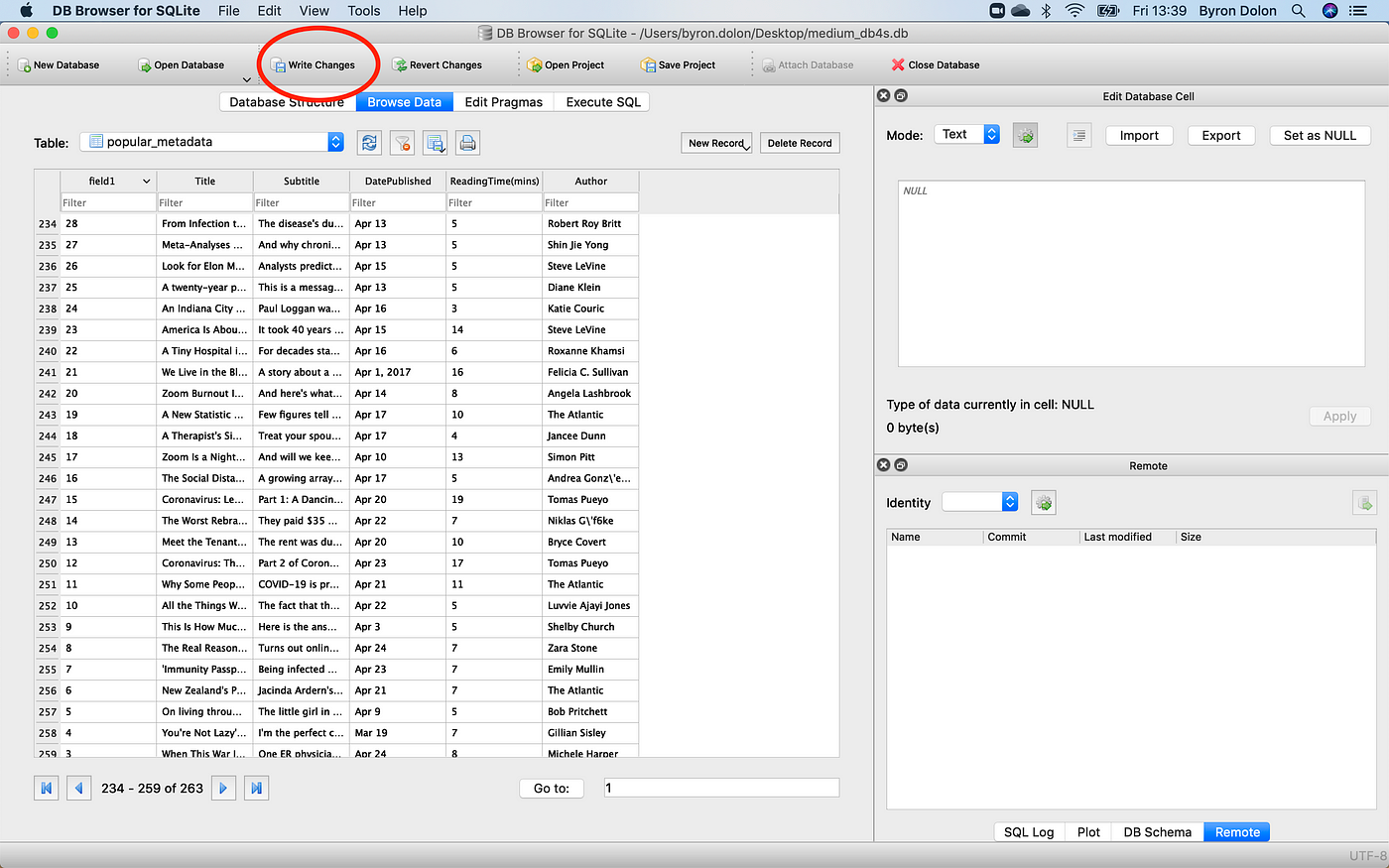Click the Export button in cell editor
This screenshot has height=868, width=1389.
coord(1221,136)
